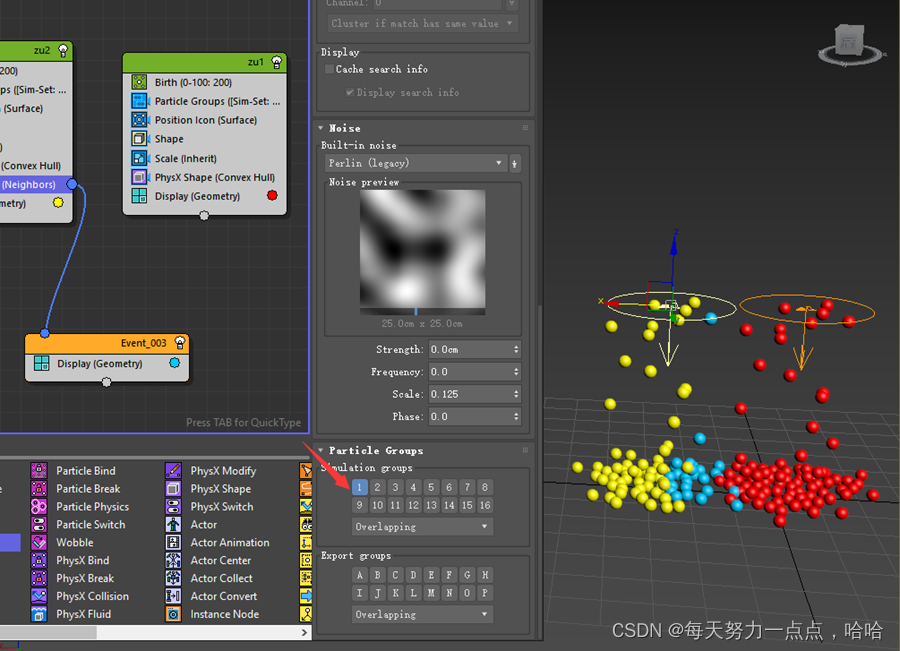
Task: Click the PhysX Shape operator icon in zu1
Action: (139, 177)
